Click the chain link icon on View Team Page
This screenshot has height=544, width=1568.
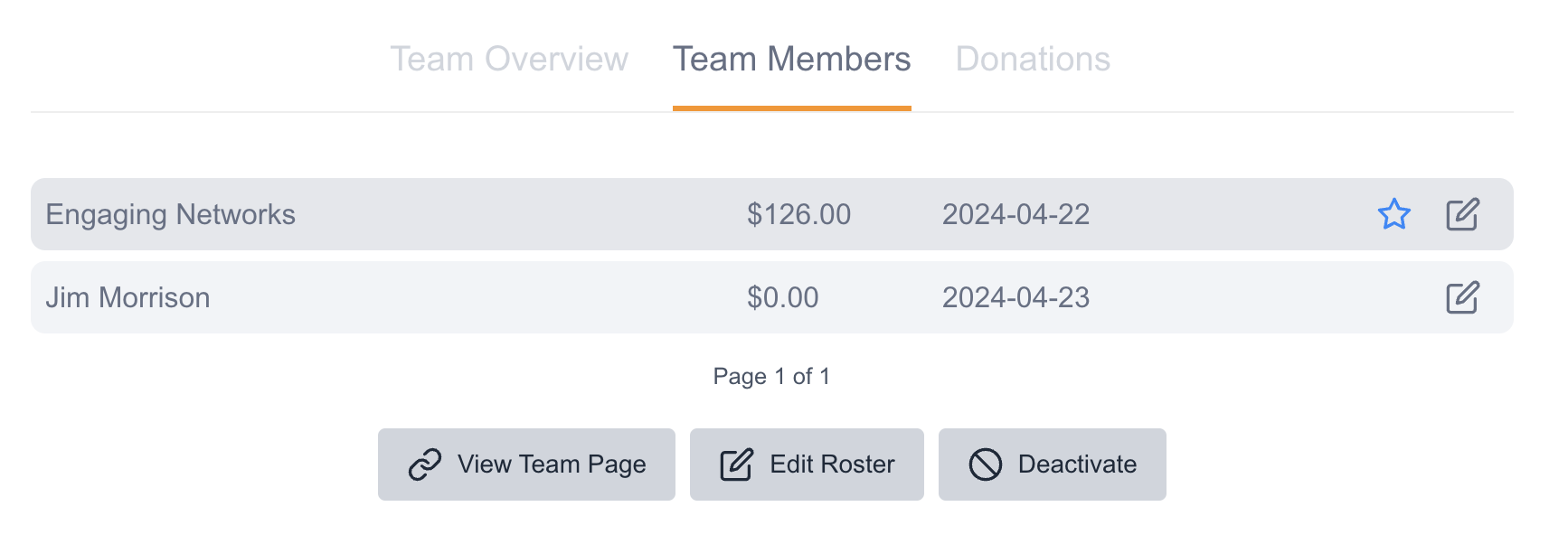[424, 464]
